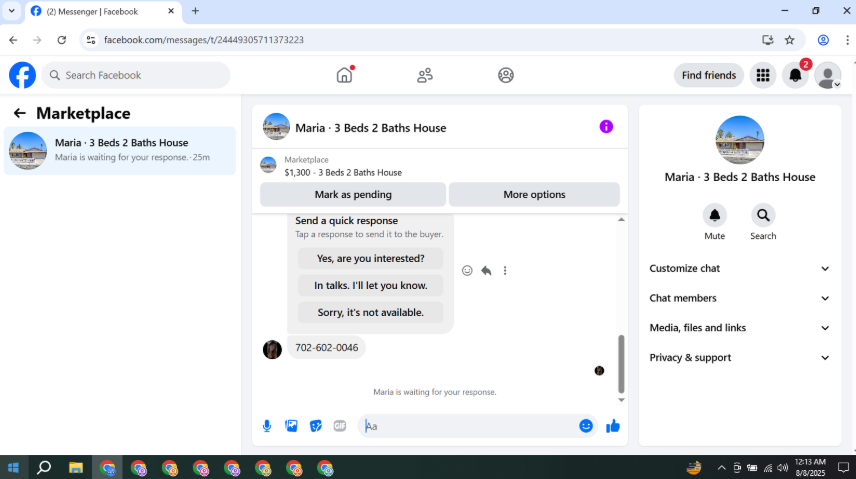
Task: Open Windows Start menu
Action: [13, 468]
